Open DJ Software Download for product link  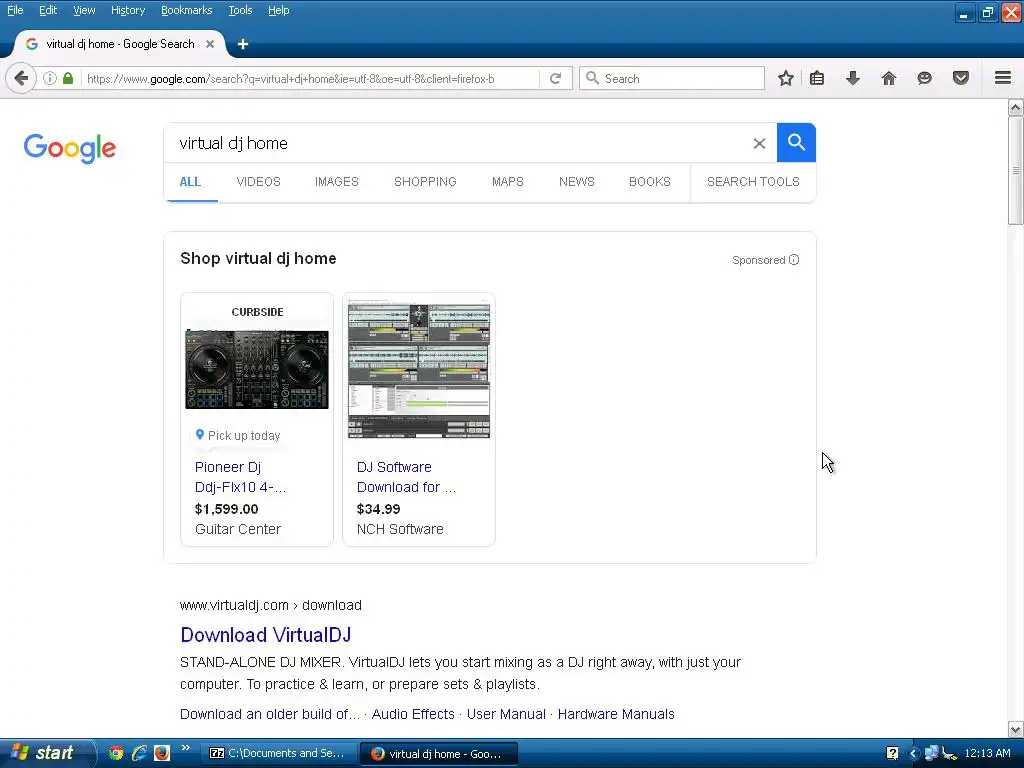click(406, 477)
